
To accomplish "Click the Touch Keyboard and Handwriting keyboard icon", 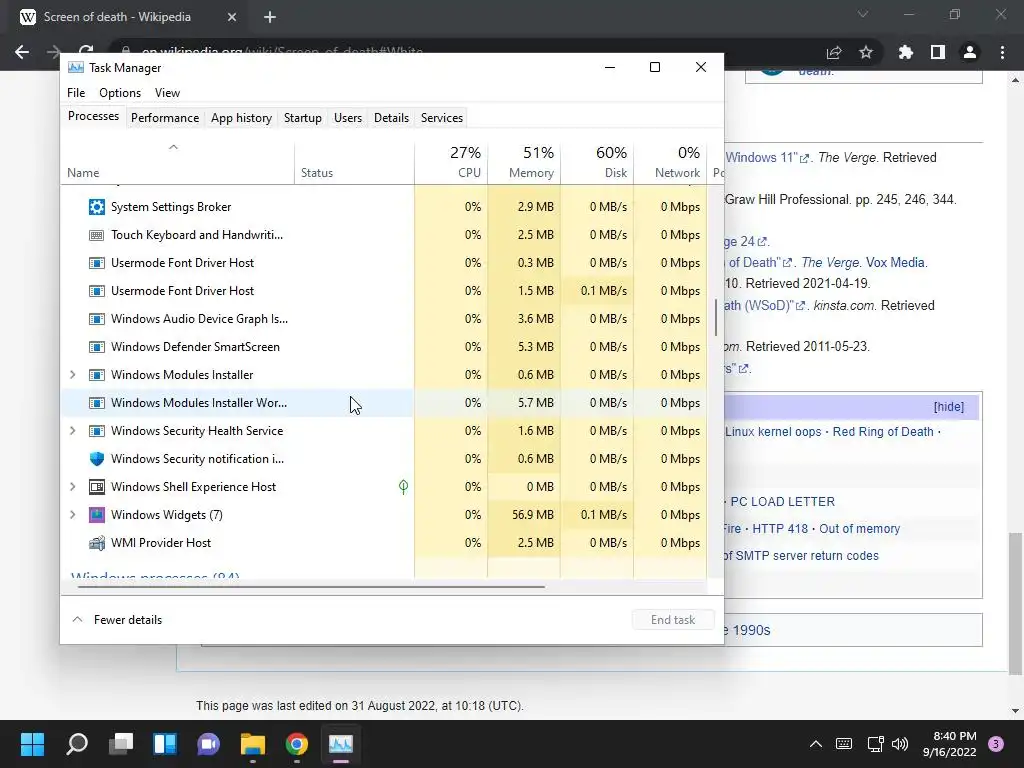I will click(97, 235).
